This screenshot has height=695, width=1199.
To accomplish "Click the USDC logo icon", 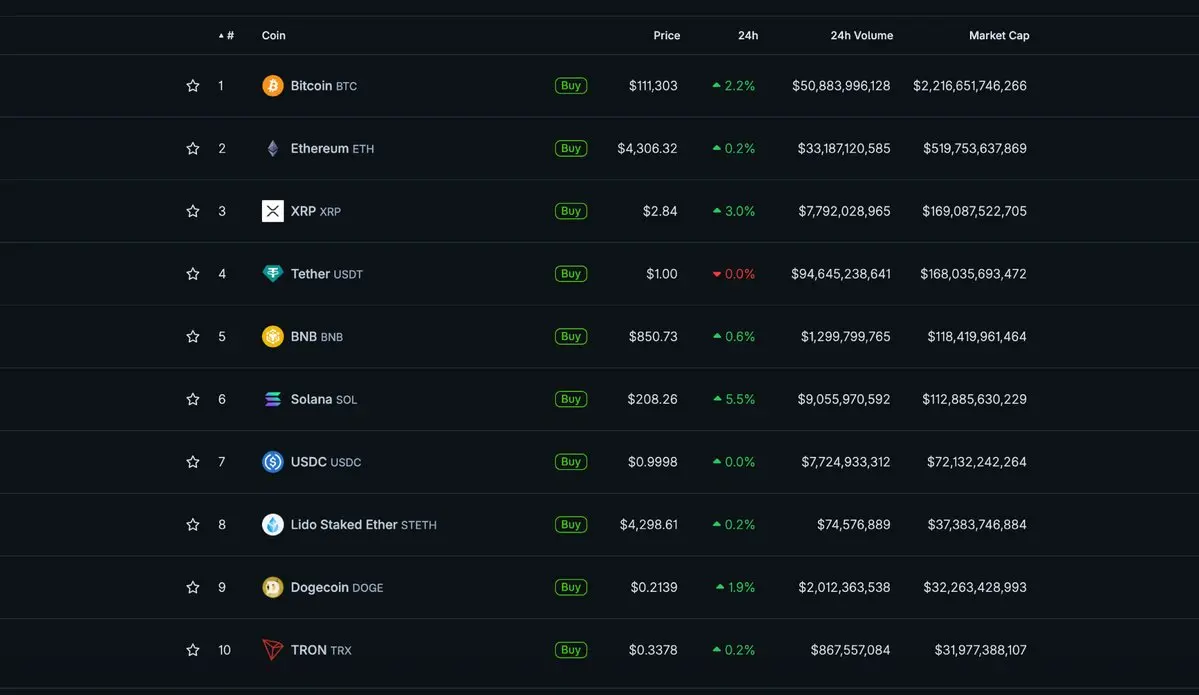I will click(272, 462).
